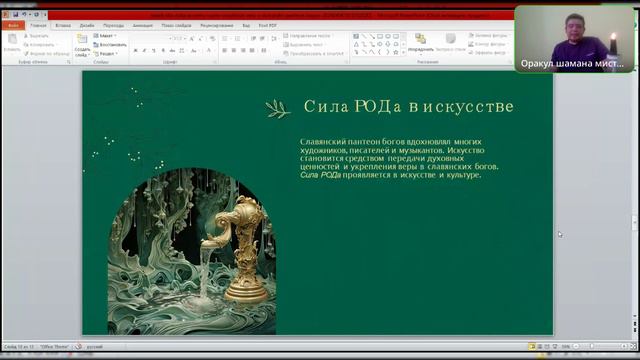Screen dimensions: 640x360
Task: Click the Save icon in quick access toolbar
Action: tap(16, 15)
